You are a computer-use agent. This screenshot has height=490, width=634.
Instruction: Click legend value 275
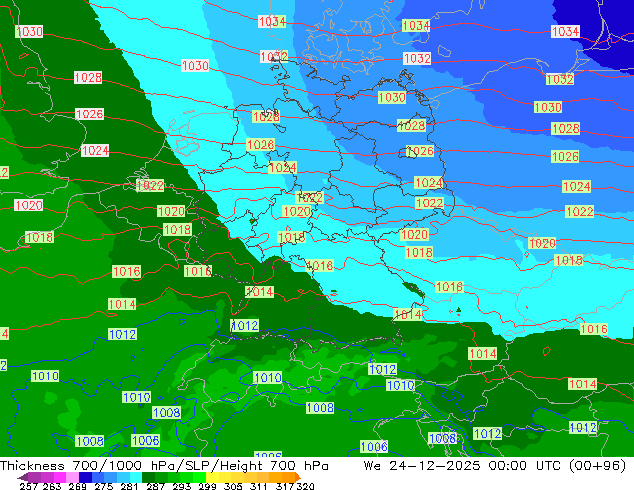(x=104, y=486)
